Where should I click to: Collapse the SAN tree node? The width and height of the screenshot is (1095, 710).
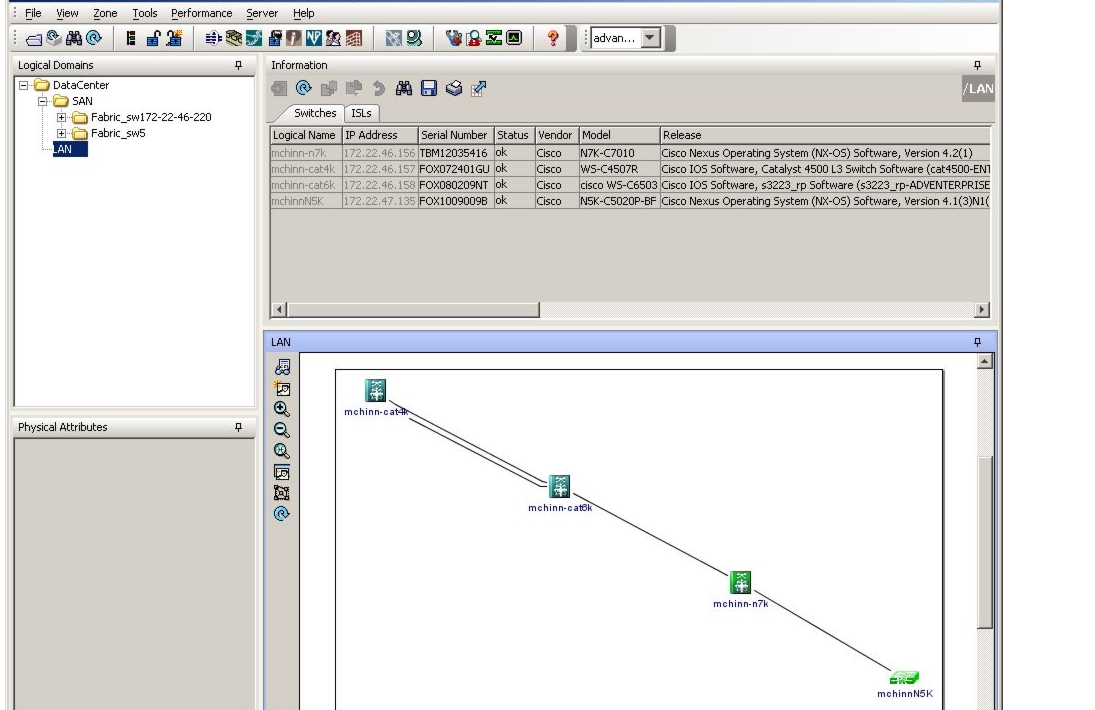point(43,101)
